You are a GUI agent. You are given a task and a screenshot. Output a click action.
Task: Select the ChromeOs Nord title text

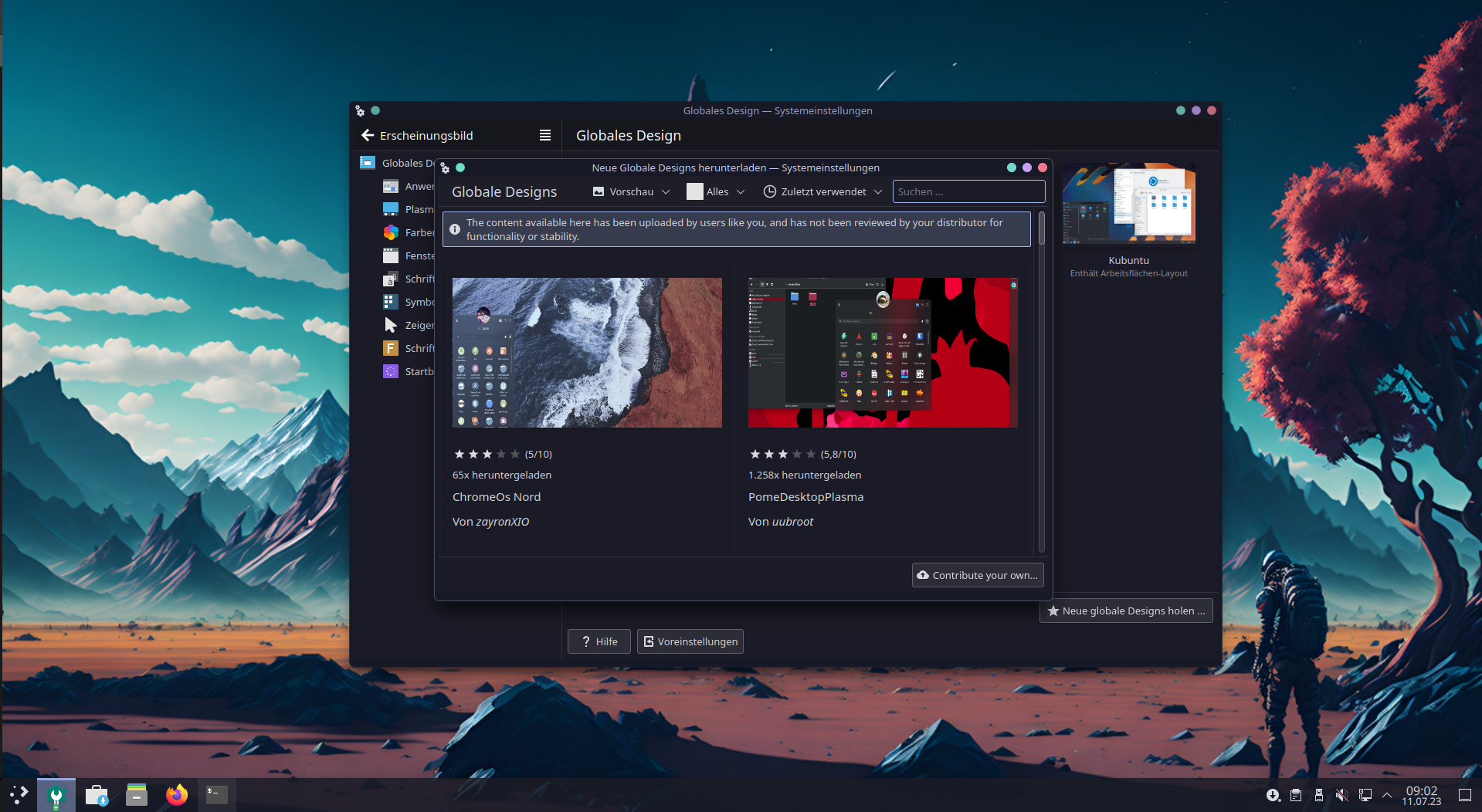point(497,497)
